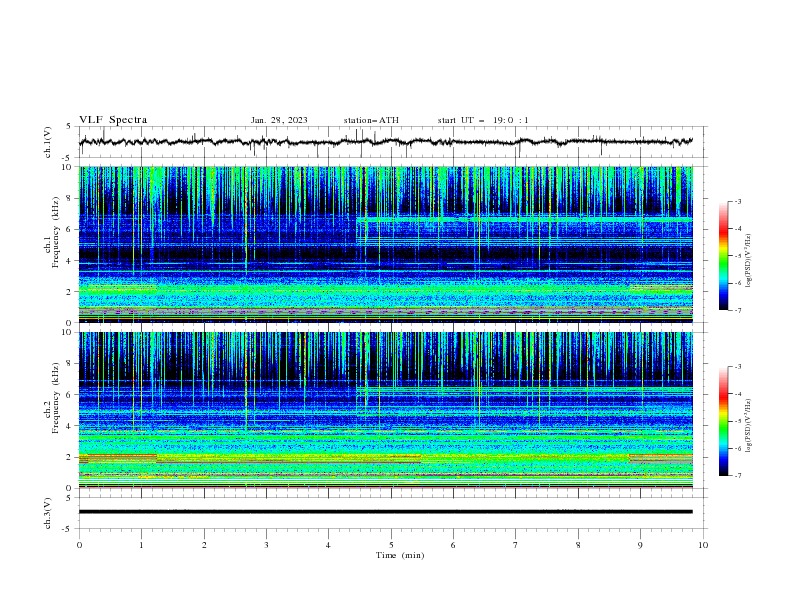
Task: Click the "9" minute tick on time axis
Action: [640, 545]
